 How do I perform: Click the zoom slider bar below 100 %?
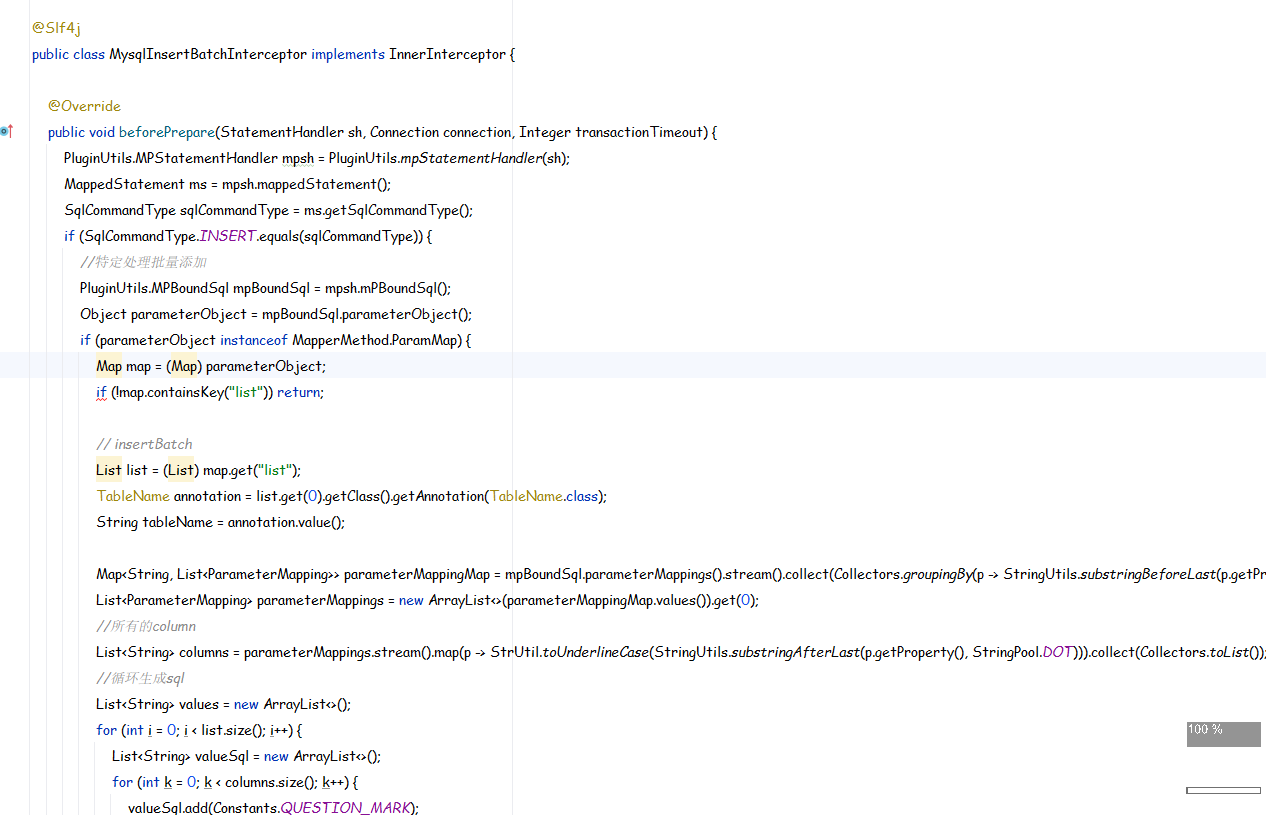pos(1222,790)
